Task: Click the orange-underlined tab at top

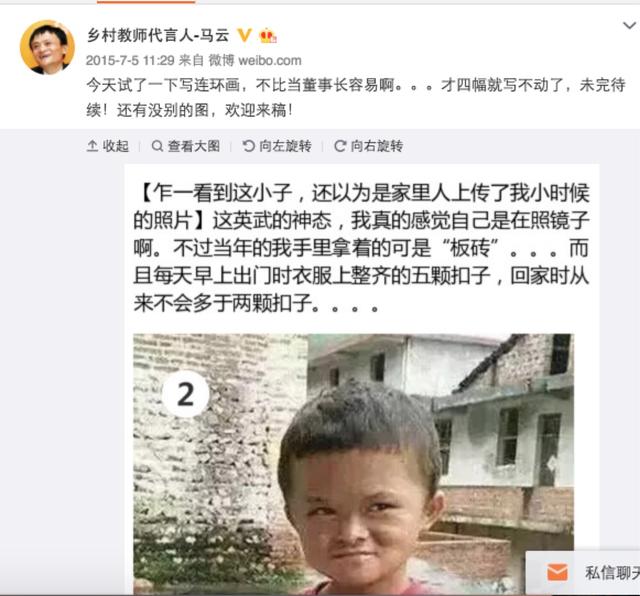Action: click(146, 2)
